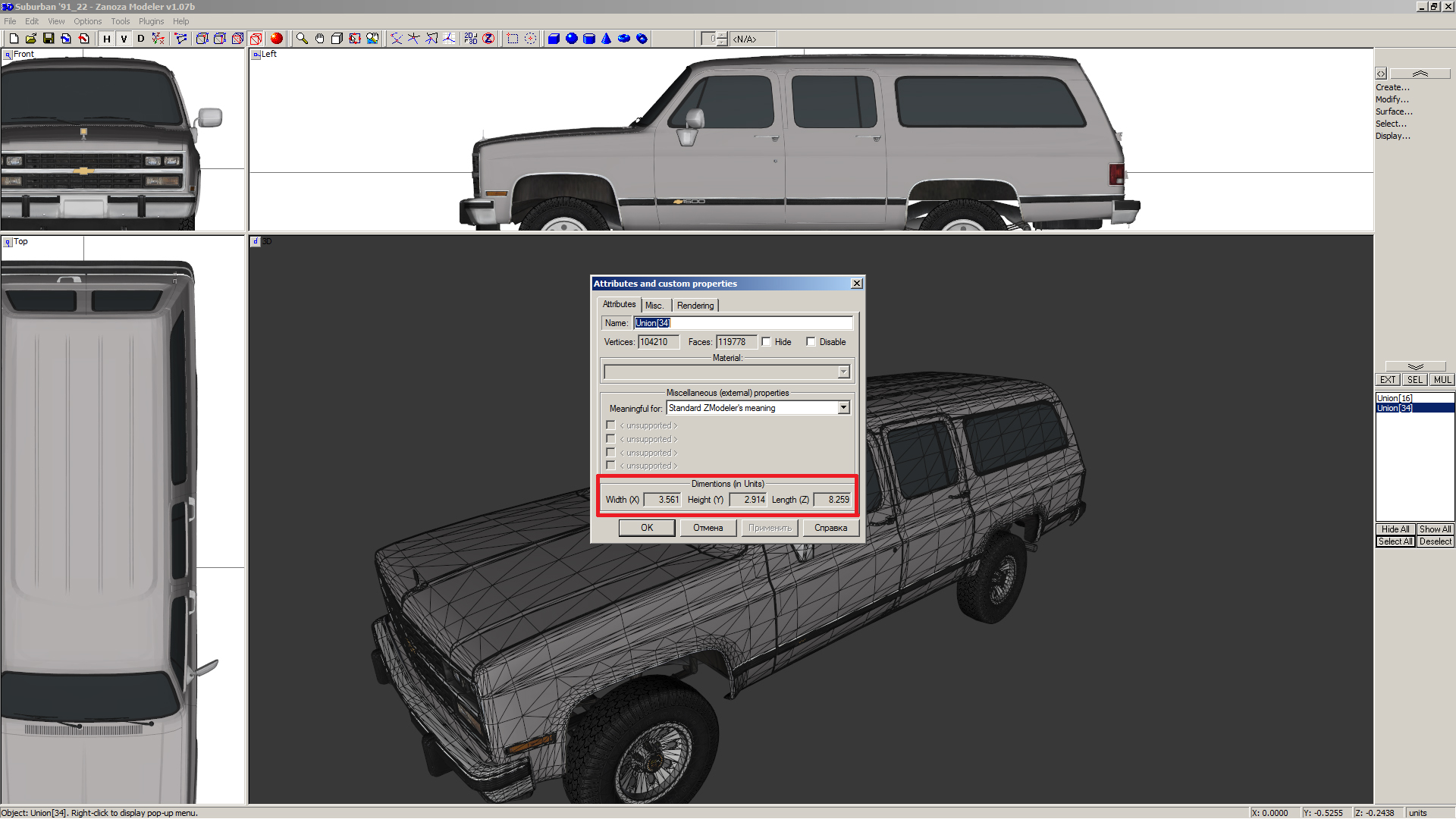Click the Width (X) value field
The height and width of the screenshot is (819, 1456).
(663, 500)
